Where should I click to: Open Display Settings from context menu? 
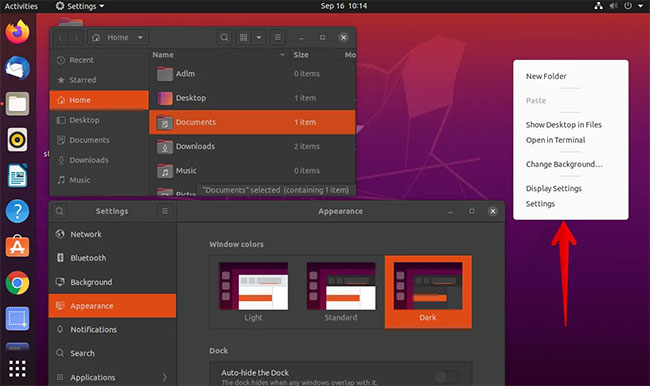pos(554,189)
